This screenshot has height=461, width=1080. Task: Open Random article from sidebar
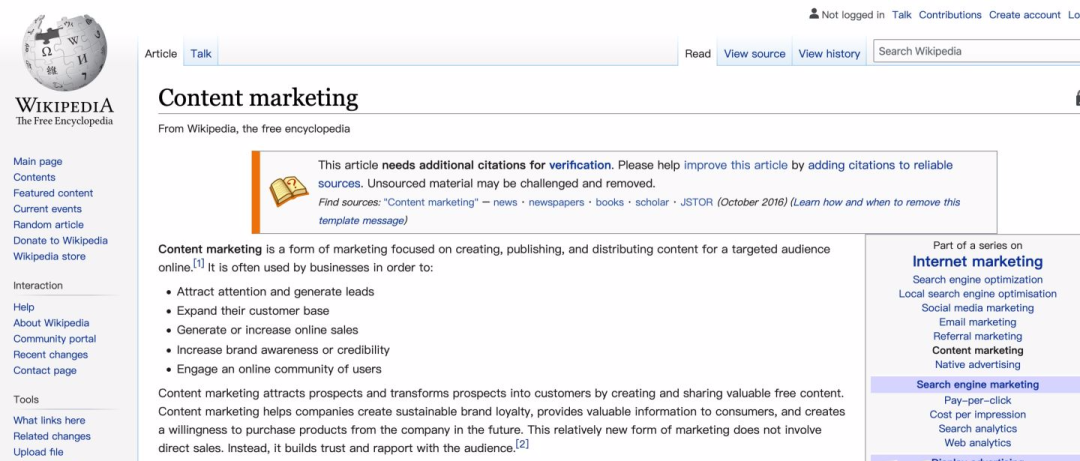[48, 225]
